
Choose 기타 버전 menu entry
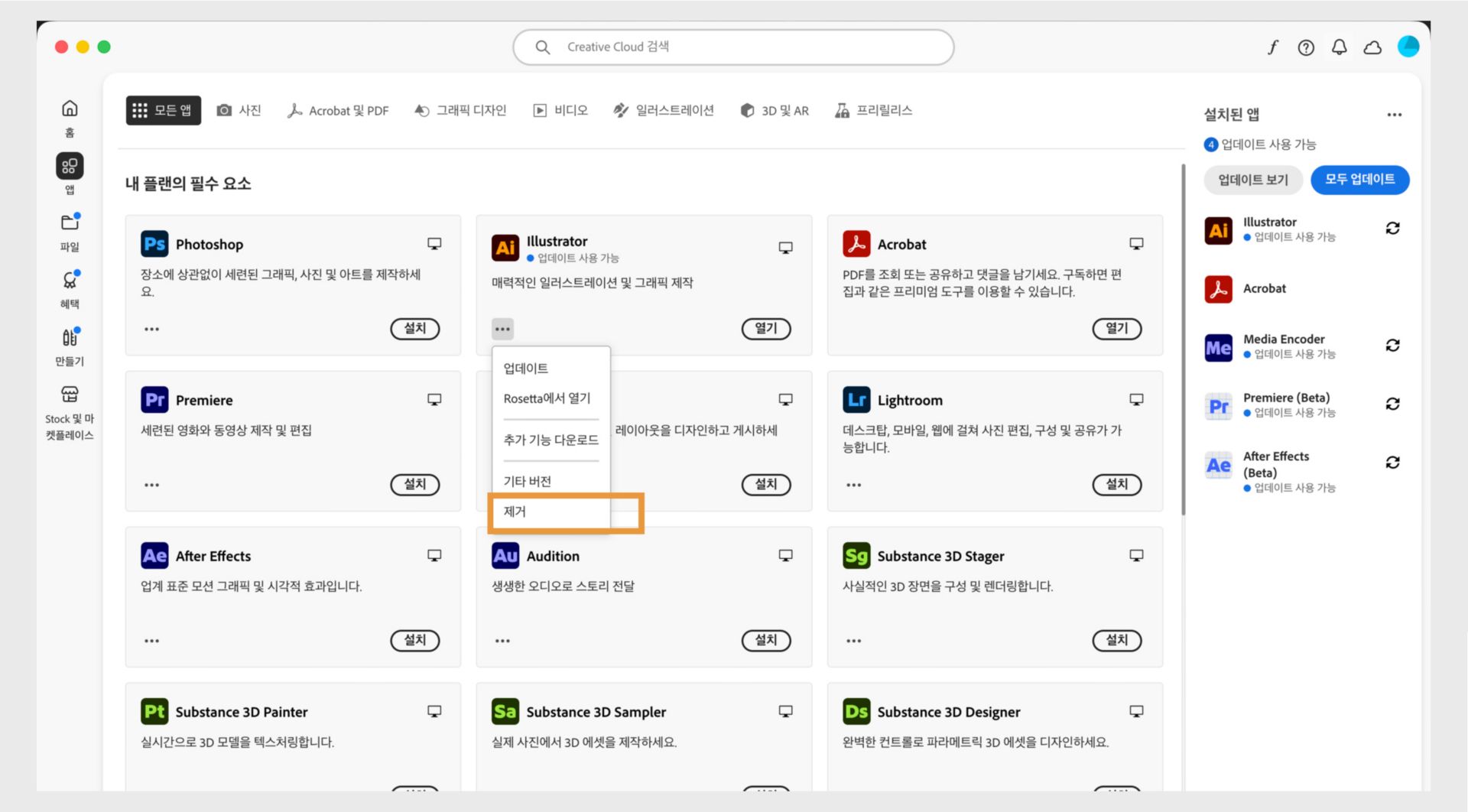pos(551,481)
